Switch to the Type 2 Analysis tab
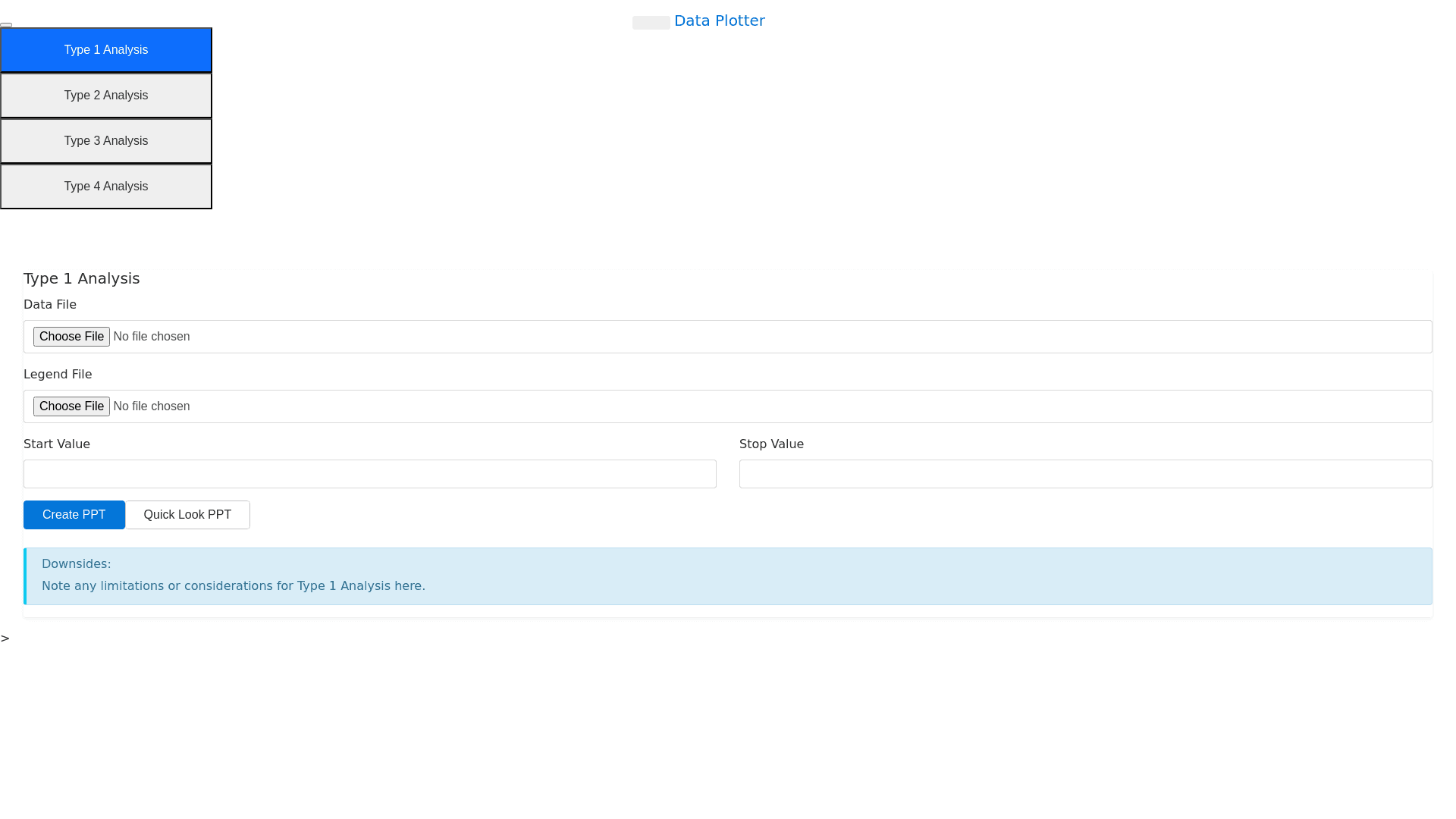The width and height of the screenshot is (1456, 819). [106, 96]
